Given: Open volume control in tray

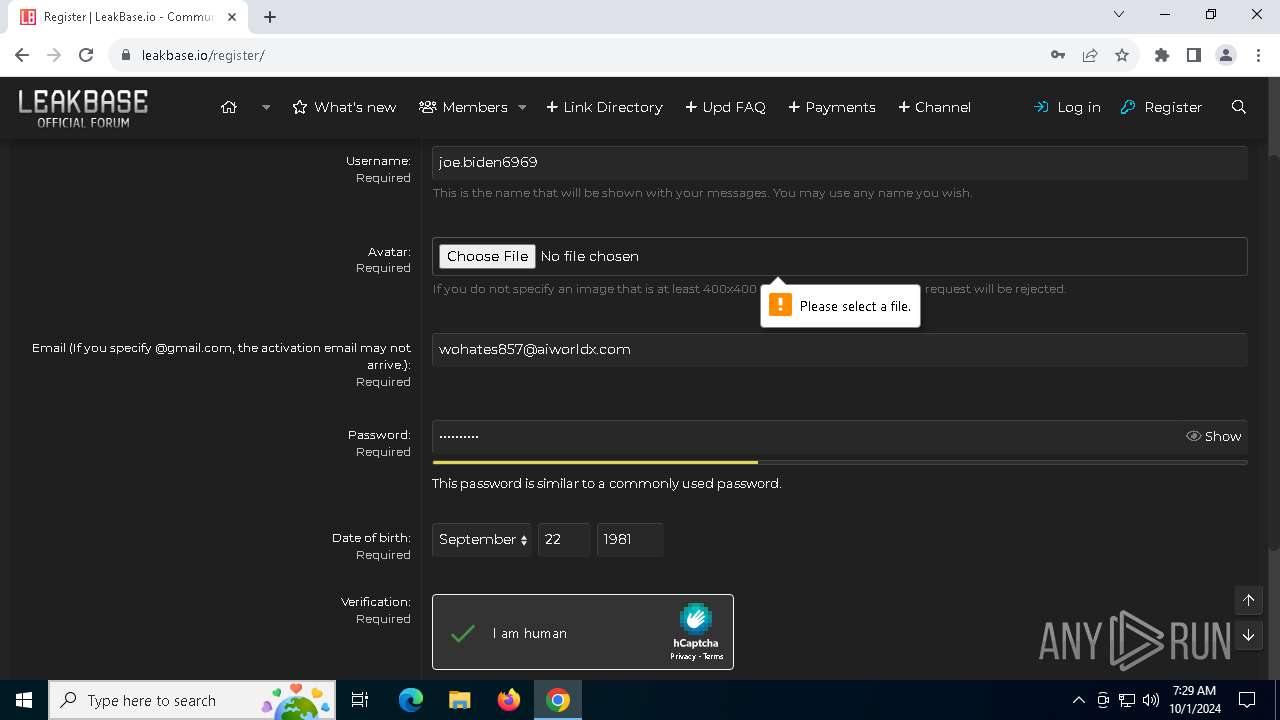Looking at the screenshot, I should pyautogui.click(x=1151, y=700).
